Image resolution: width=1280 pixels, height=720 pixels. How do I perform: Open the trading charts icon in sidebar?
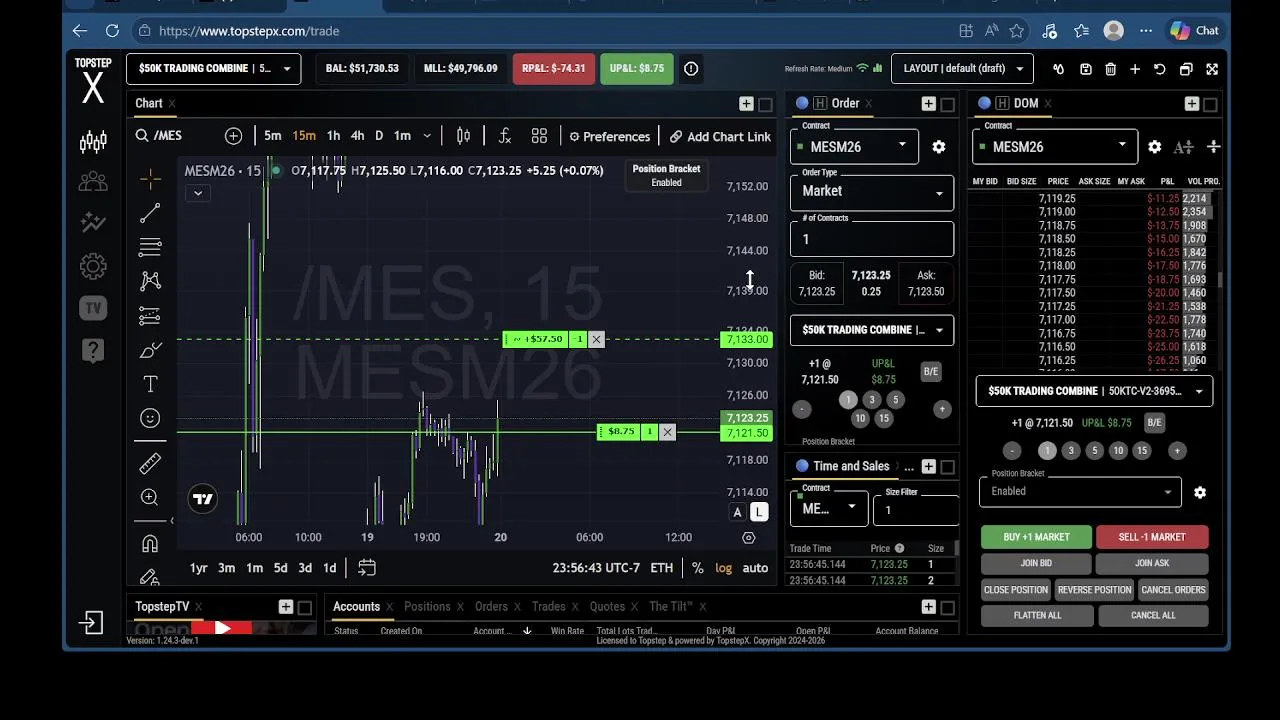tap(93, 142)
